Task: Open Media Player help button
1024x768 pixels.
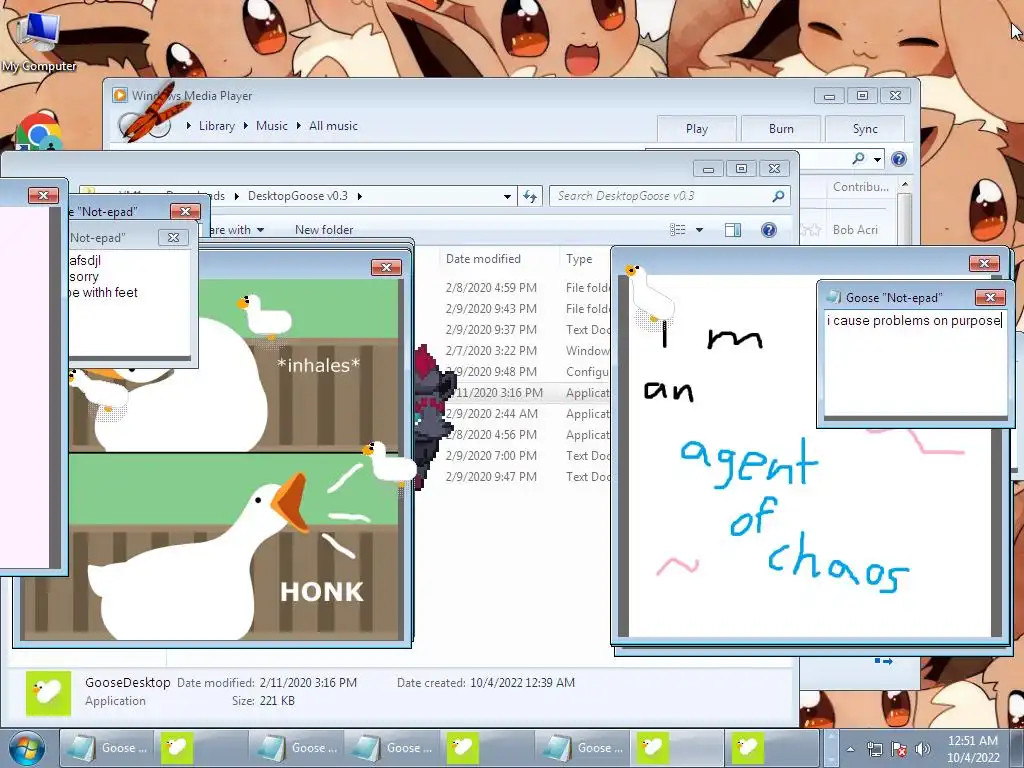Action: [899, 159]
